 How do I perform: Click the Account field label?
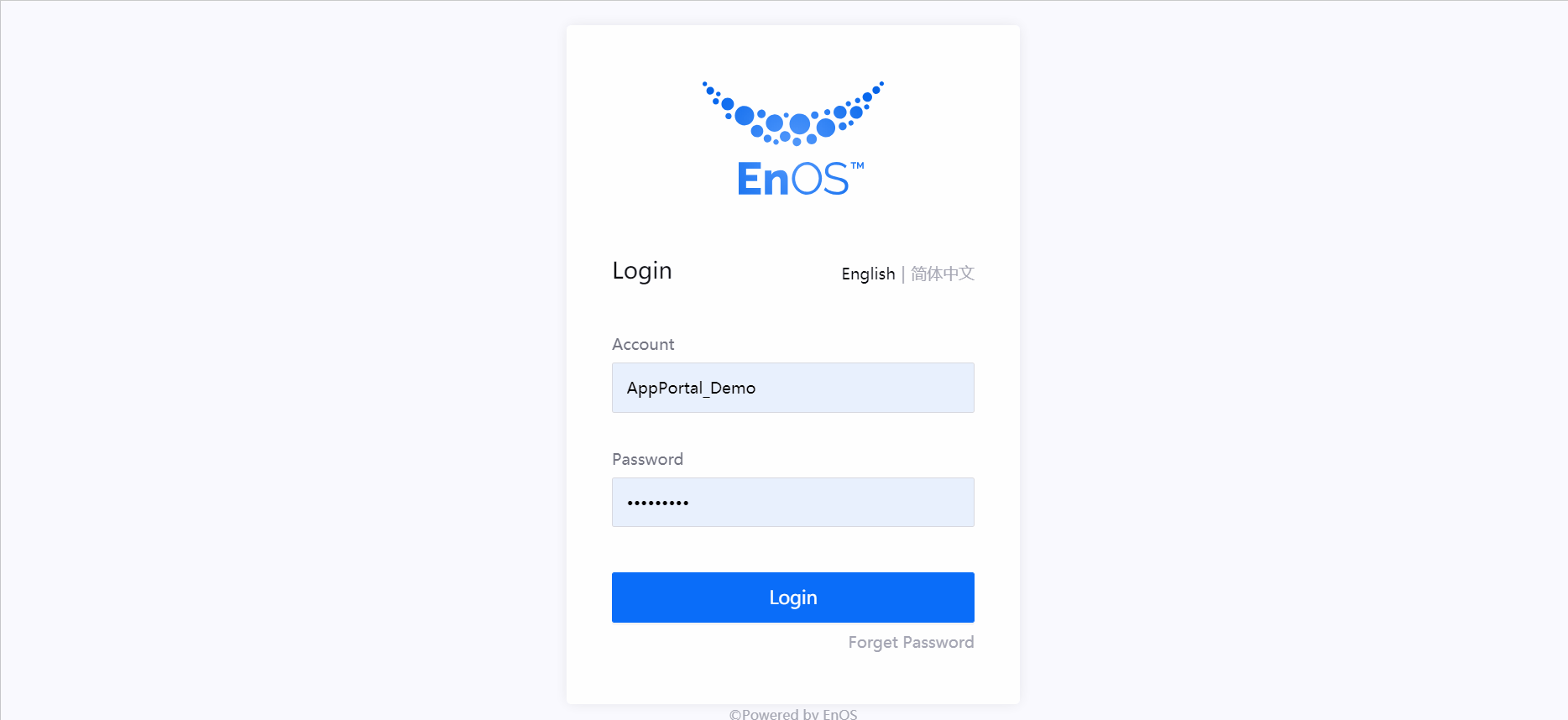coord(643,344)
